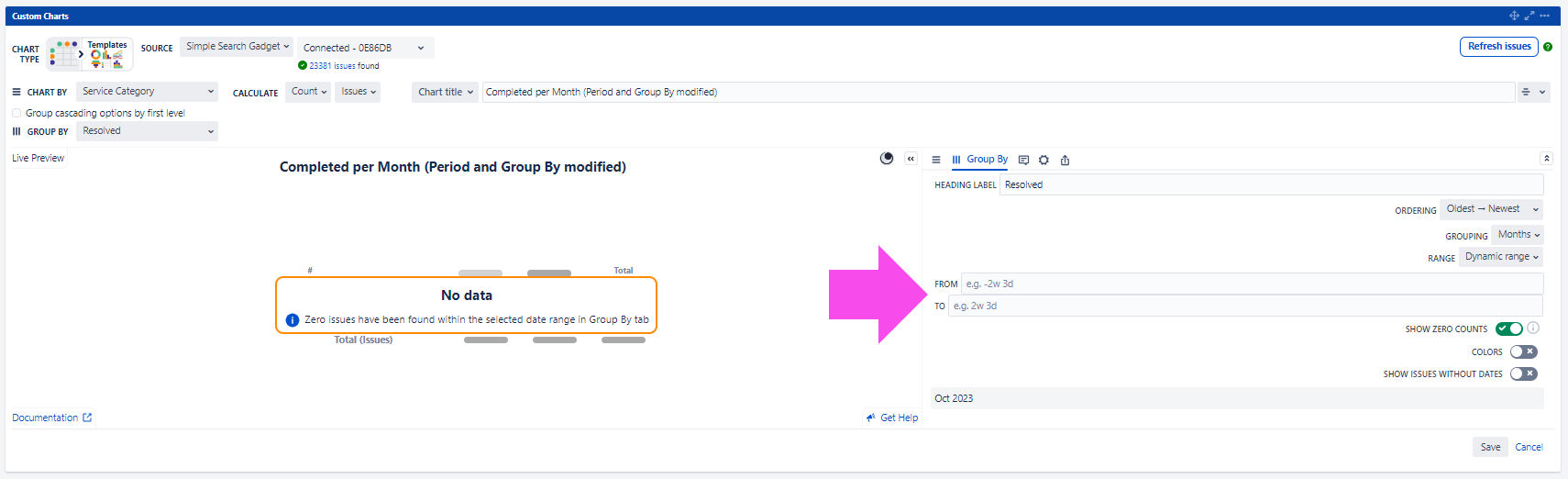Image resolution: width=1568 pixels, height=479 pixels.
Task: Click the TO date range input
Action: coord(1245,306)
